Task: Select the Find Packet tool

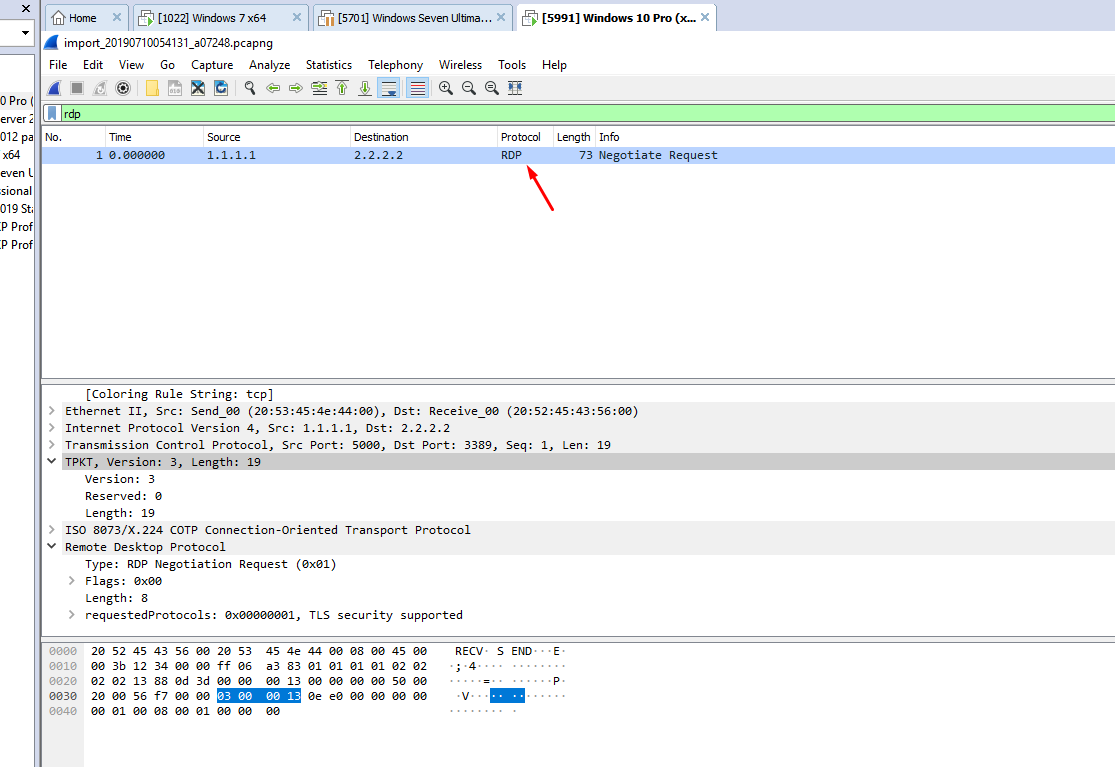Action: [249, 88]
